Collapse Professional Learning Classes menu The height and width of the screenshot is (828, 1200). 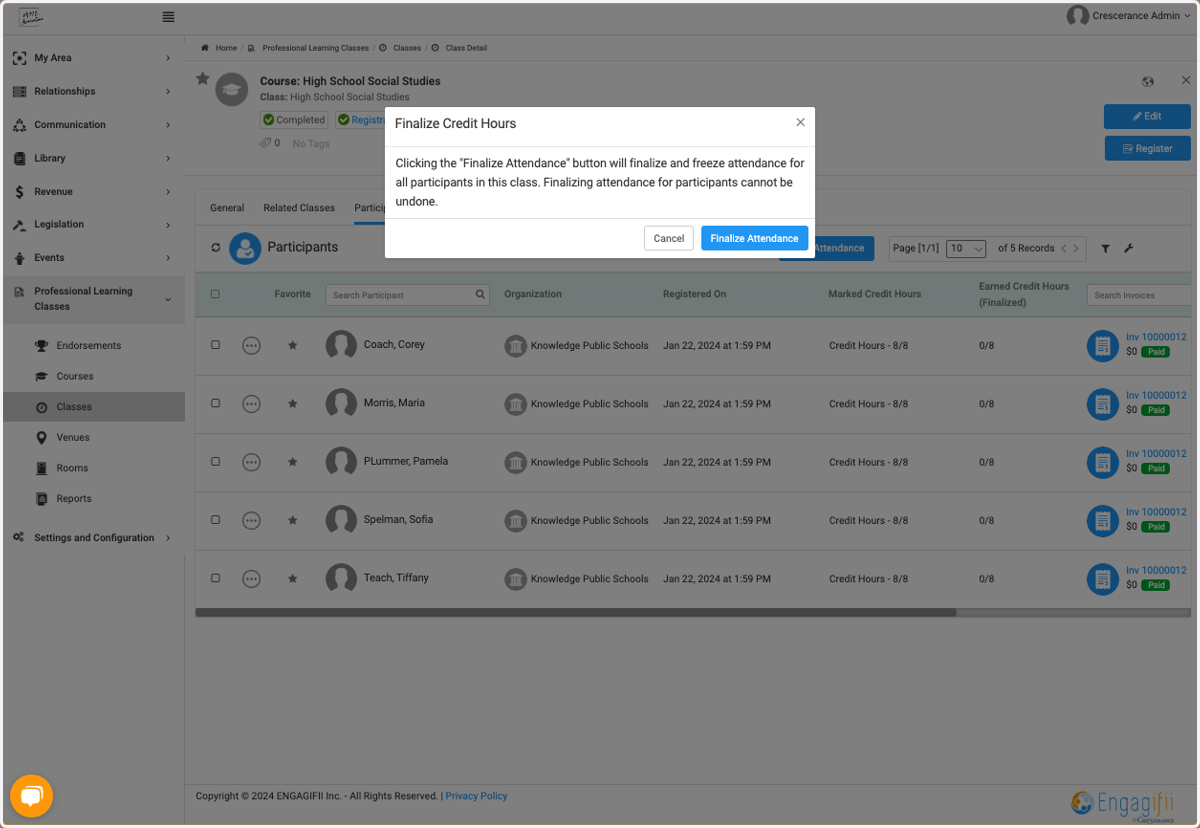[168, 299]
